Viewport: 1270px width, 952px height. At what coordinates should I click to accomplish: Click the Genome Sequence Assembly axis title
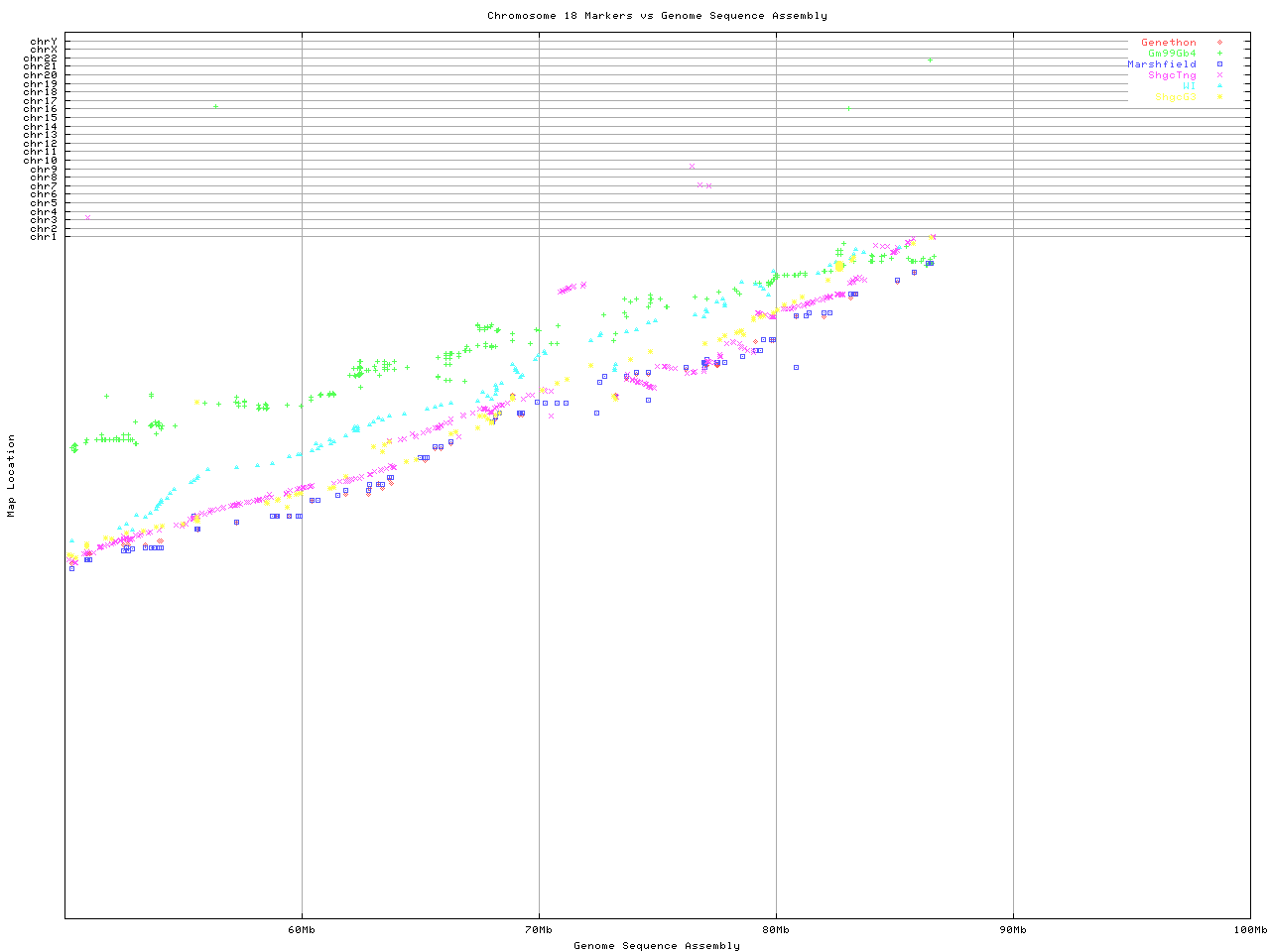(657, 946)
